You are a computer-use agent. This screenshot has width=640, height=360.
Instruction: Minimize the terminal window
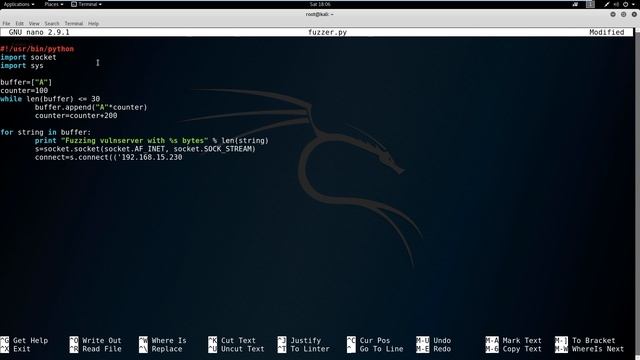[x=613, y=14]
